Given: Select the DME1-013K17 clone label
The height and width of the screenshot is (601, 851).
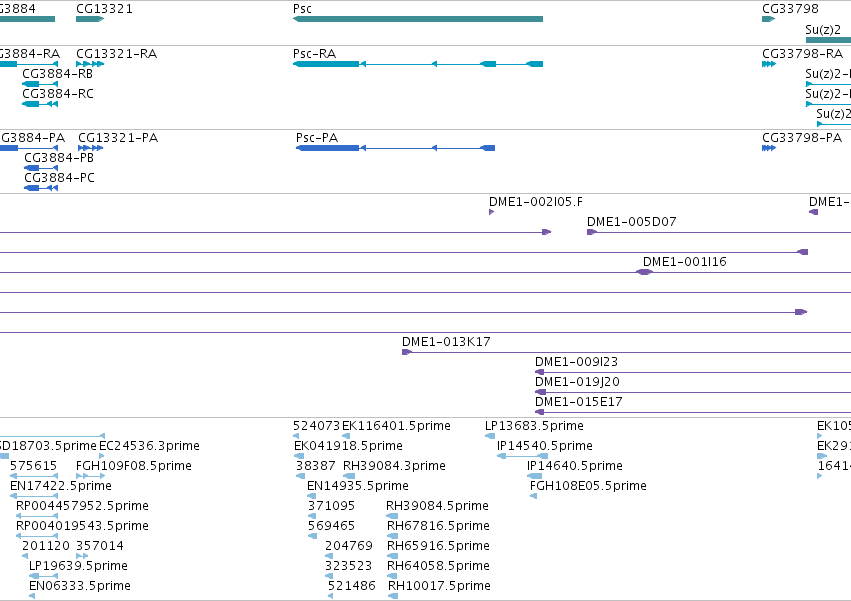Looking at the screenshot, I should (446, 342).
